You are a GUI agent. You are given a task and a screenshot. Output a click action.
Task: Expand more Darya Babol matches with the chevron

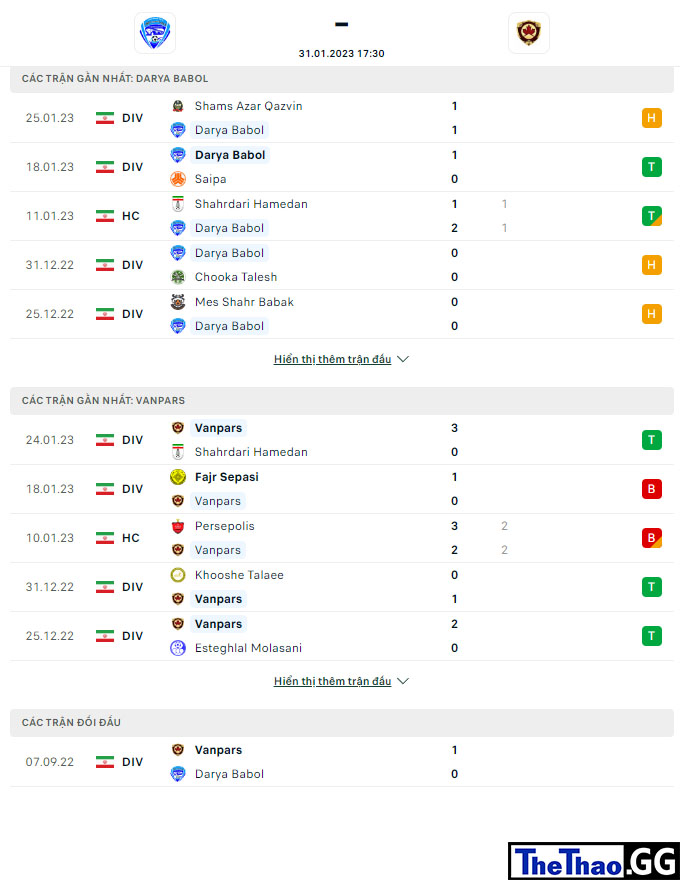403,359
